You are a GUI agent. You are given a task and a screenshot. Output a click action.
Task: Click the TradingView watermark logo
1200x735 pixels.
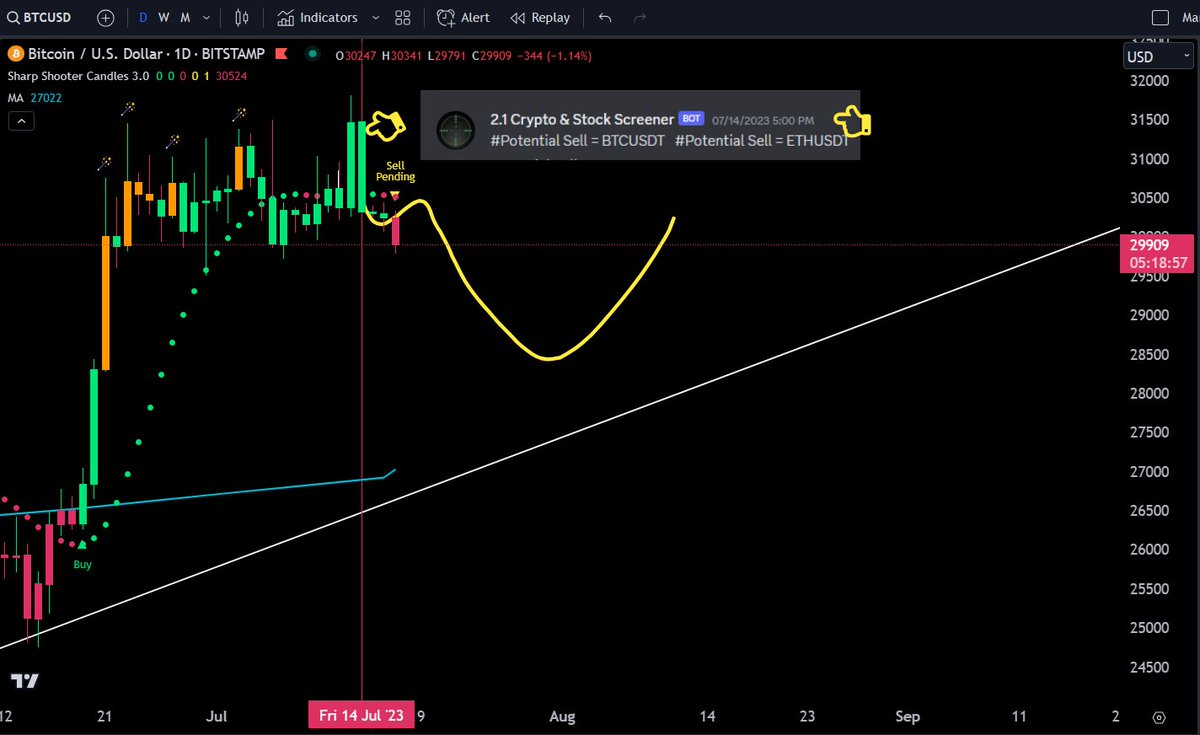click(23, 680)
